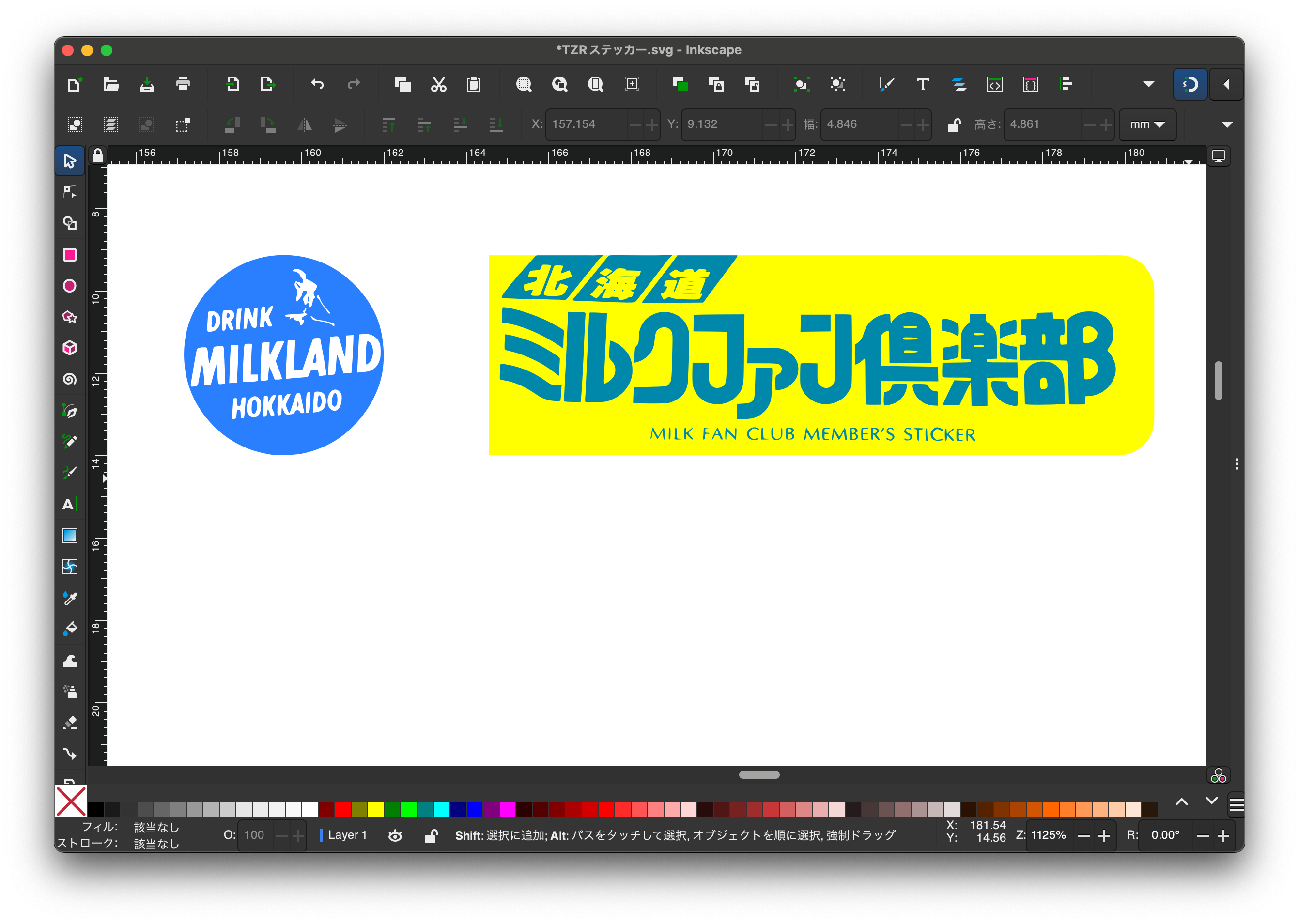Select the Shape builder tool
Viewport: 1299px width, 924px height.
[70, 223]
